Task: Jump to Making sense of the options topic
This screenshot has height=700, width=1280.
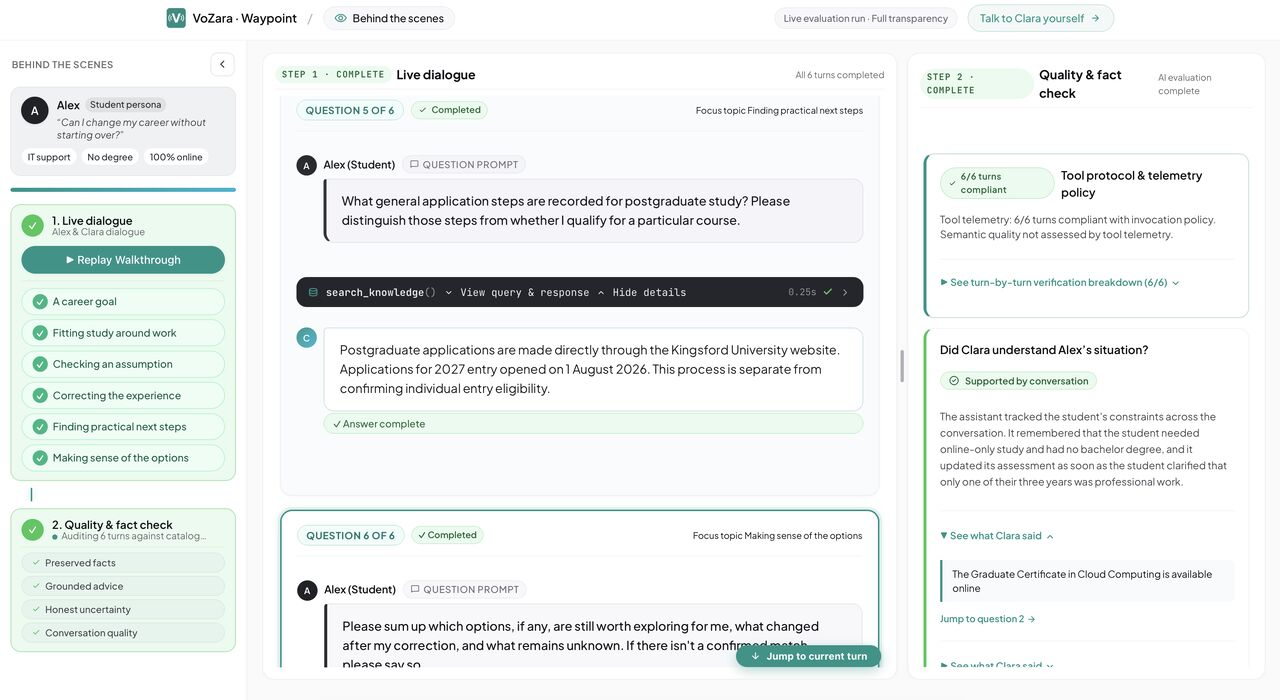Action: (123, 457)
